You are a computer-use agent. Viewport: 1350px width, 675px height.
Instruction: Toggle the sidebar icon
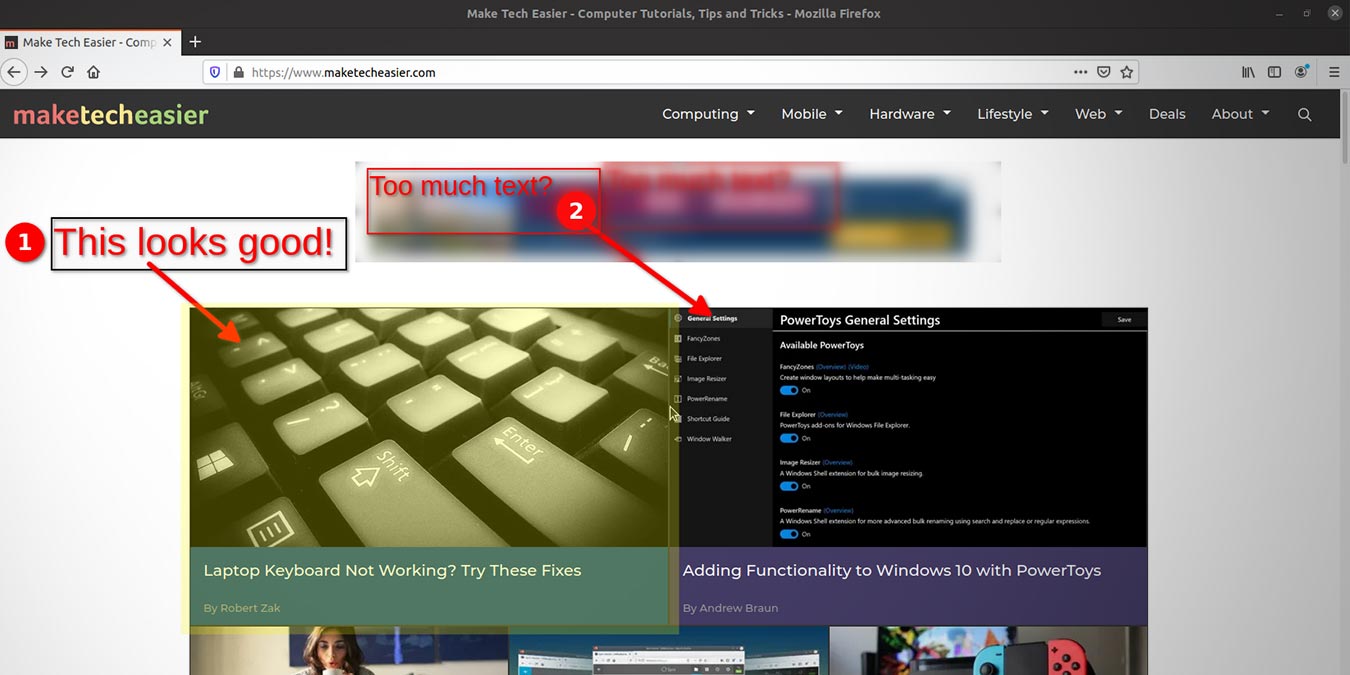click(x=1274, y=72)
